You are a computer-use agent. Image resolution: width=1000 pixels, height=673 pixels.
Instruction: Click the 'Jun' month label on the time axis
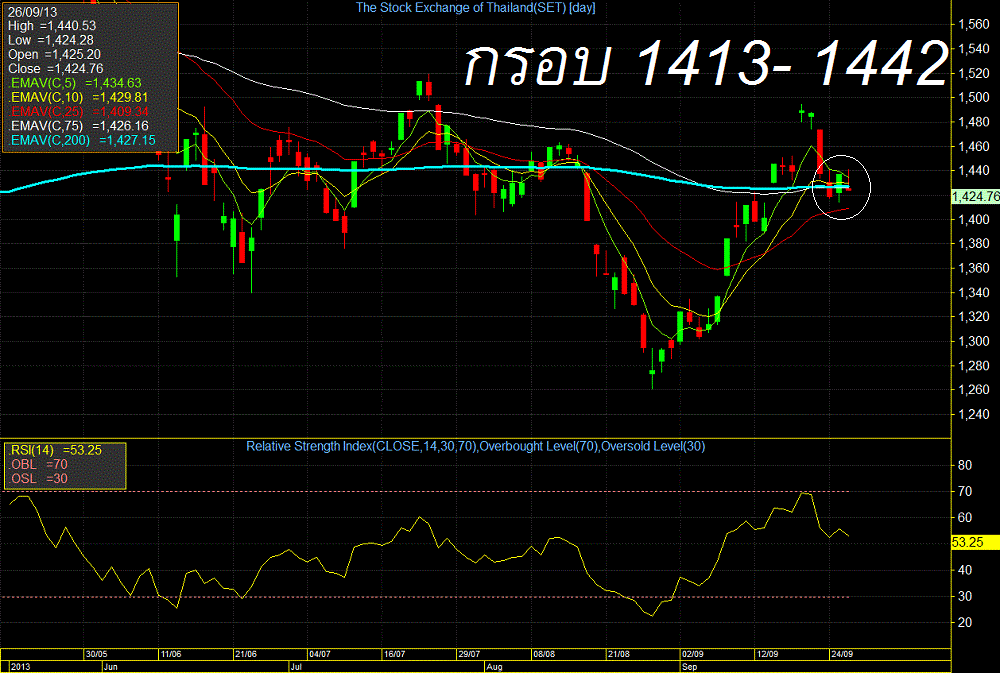(110, 667)
